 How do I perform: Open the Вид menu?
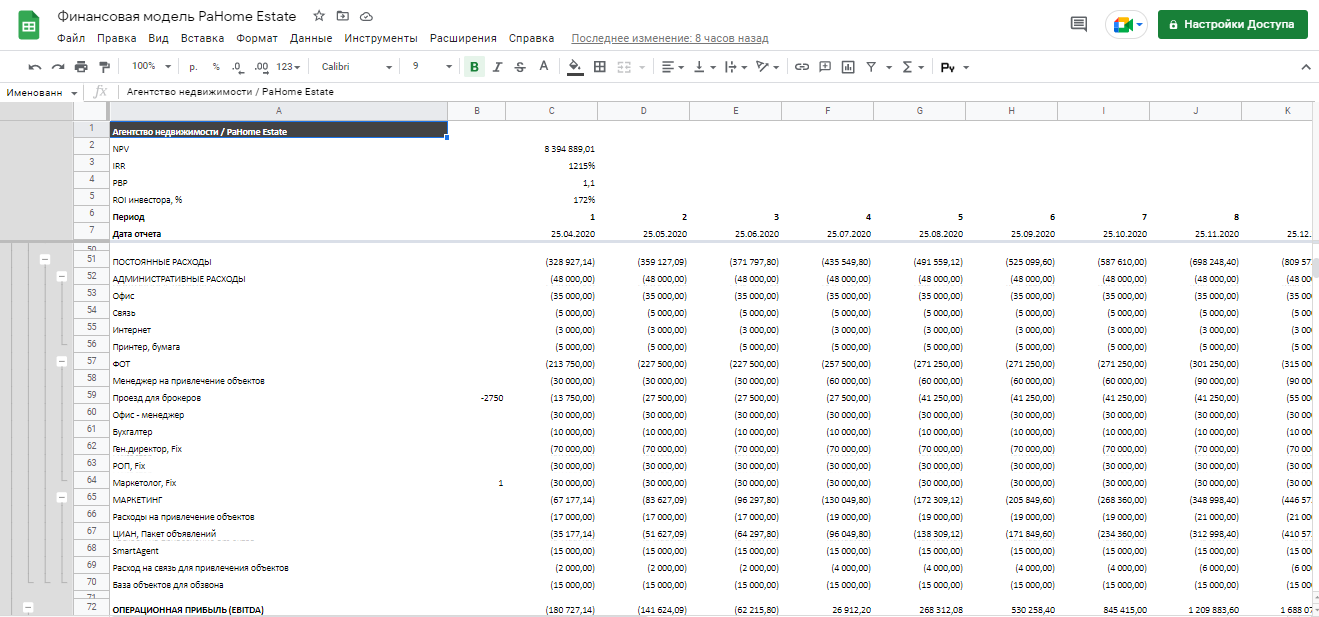pos(158,38)
